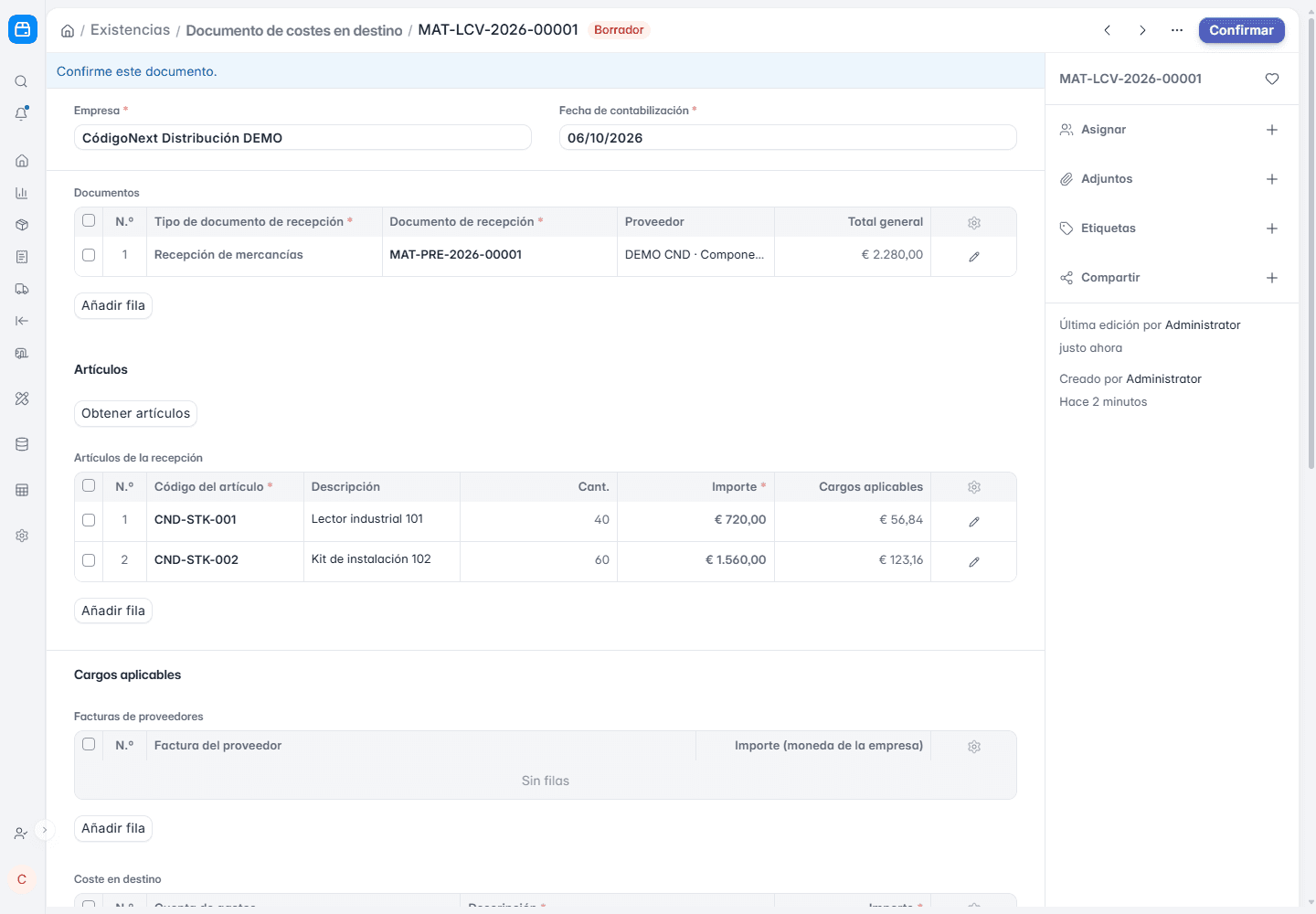Add attachment with Adjuntos plus icon
Screen dimensions: 1316x914
1272,179
